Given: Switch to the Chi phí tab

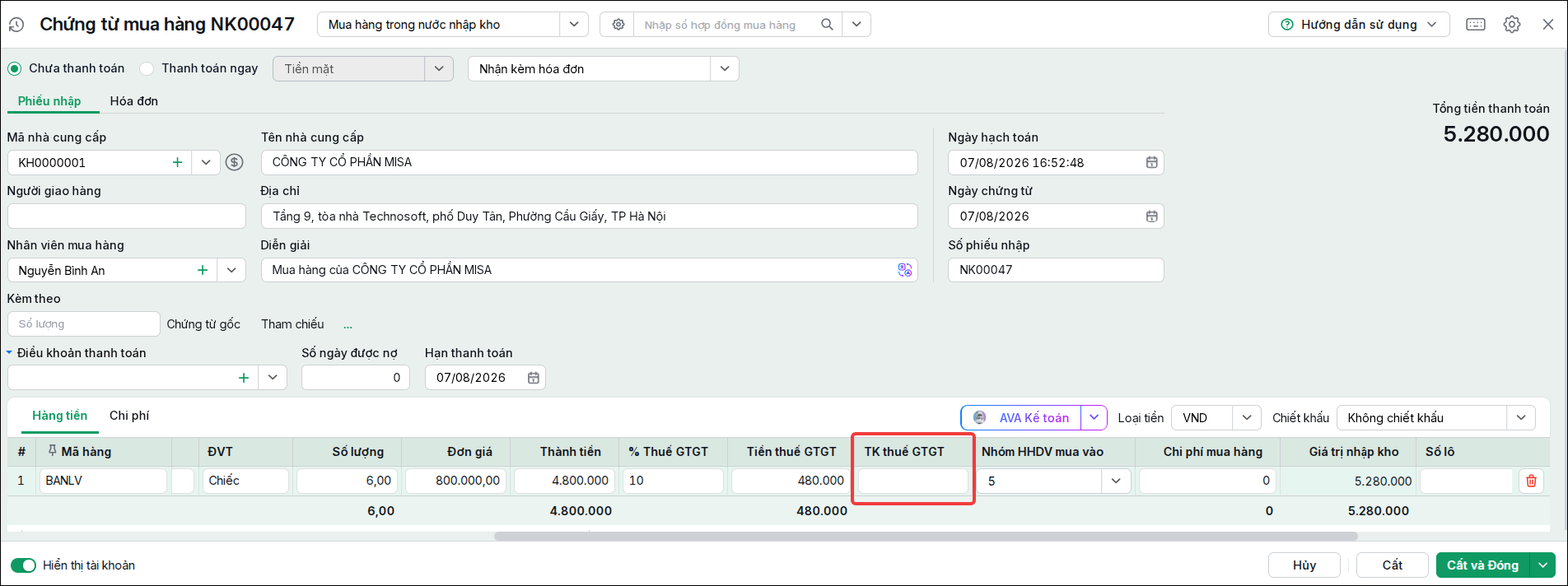Looking at the screenshot, I should coord(129,416).
